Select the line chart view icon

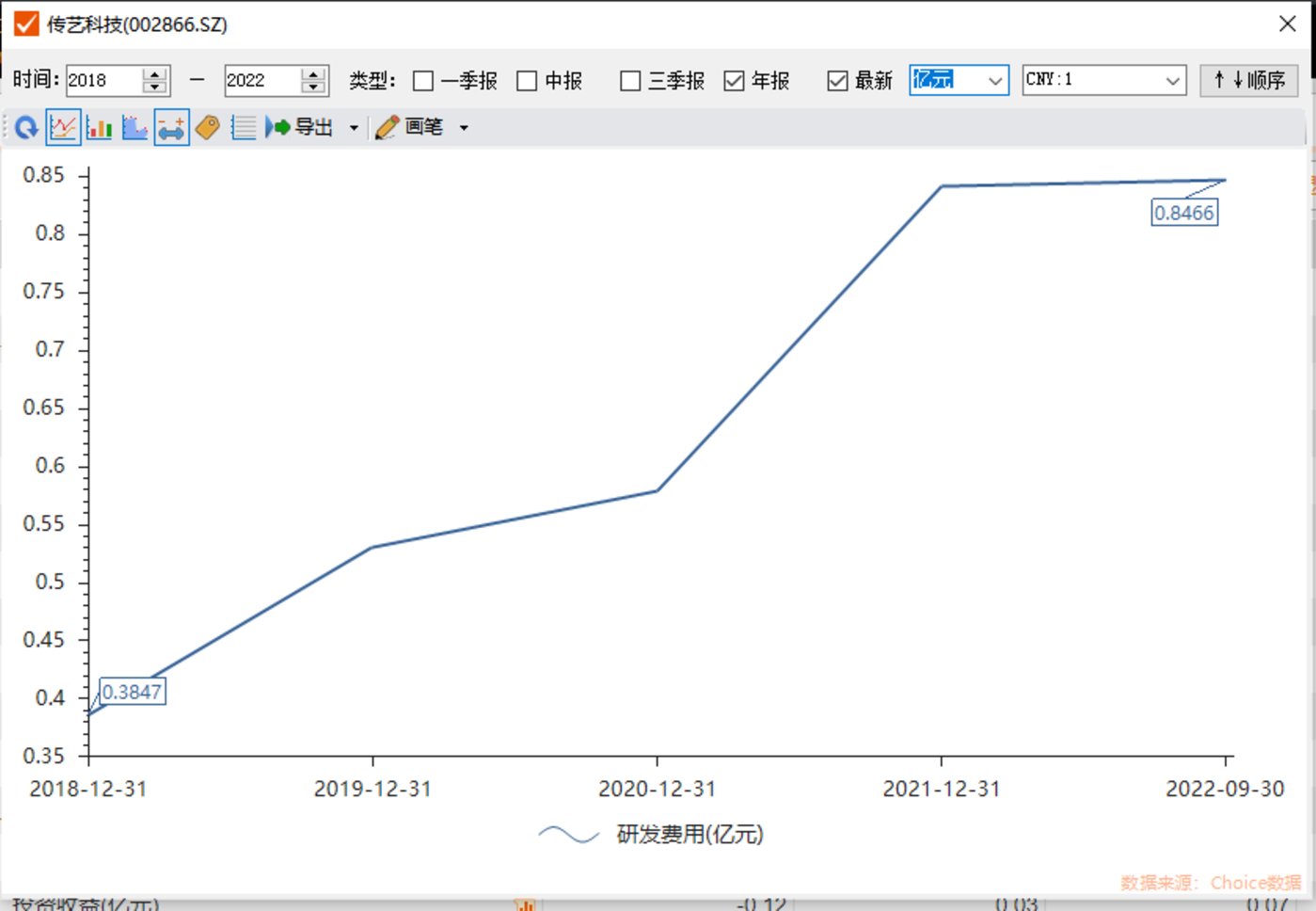click(63, 127)
